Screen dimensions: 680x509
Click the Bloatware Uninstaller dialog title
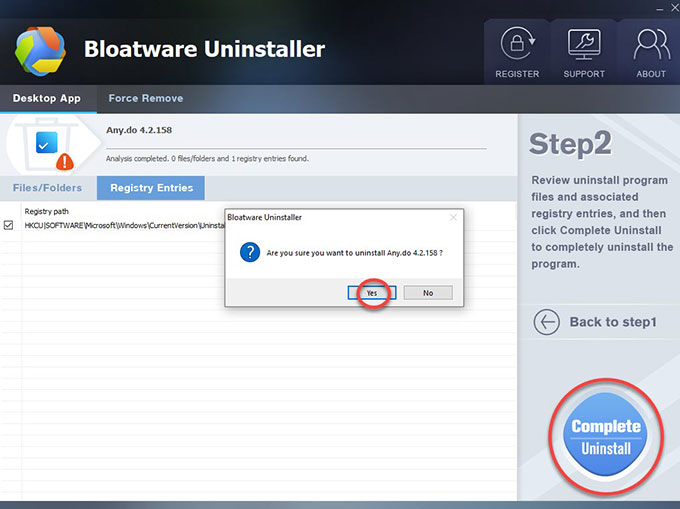pyautogui.click(x=265, y=217)
